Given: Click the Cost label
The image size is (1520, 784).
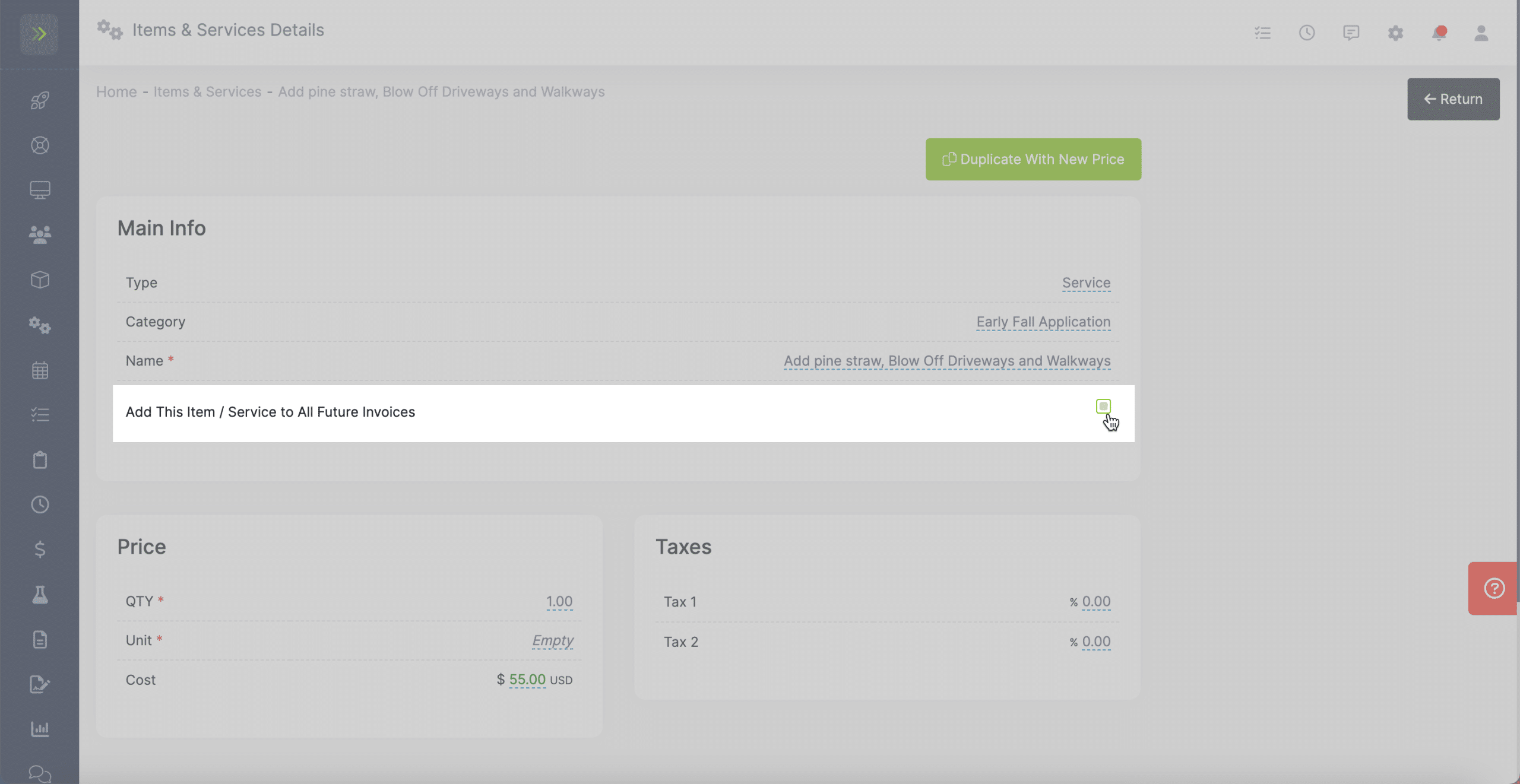Looking at the screenshot, I should coord(140,680).
